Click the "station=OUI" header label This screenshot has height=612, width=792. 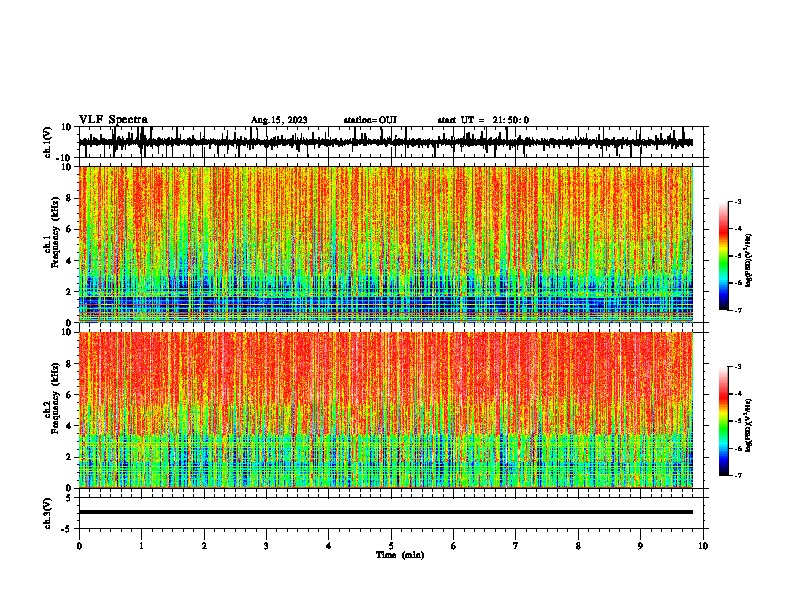pyautogui.click(x=370, y=120)
